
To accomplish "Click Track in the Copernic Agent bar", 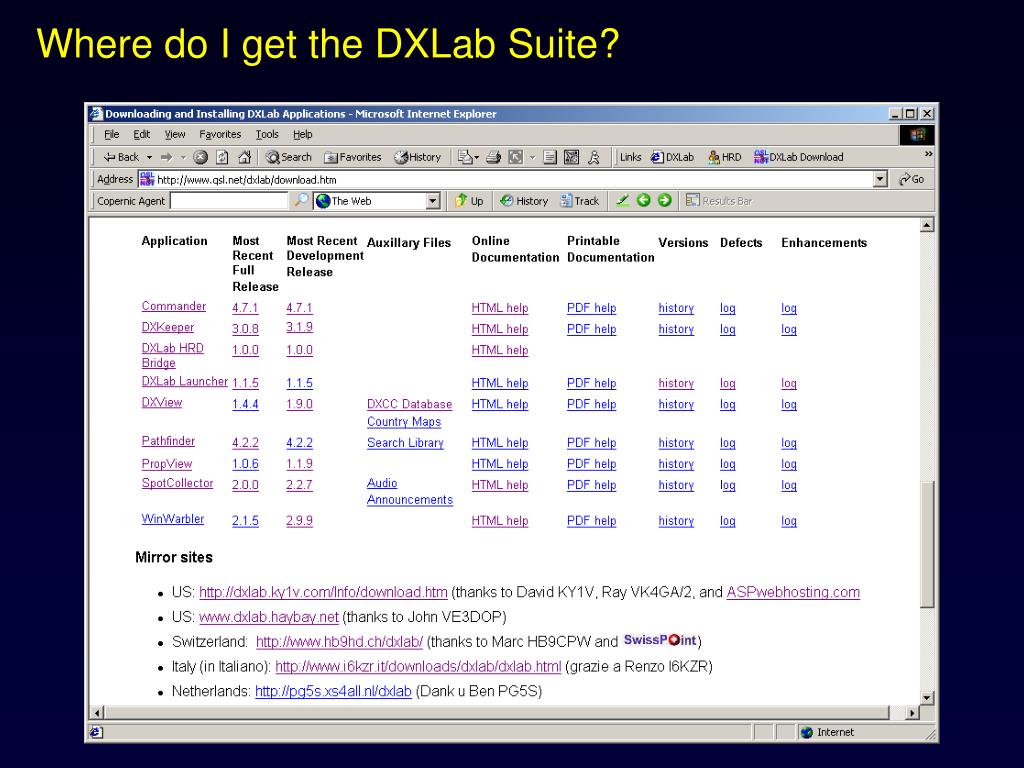I will pyautogui.click(x=580, y=200).
